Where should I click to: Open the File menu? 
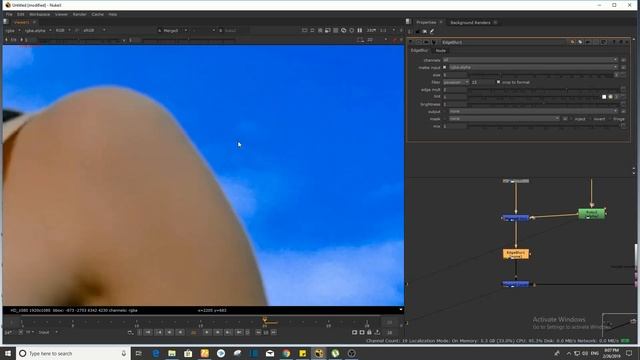coord(9,14)
